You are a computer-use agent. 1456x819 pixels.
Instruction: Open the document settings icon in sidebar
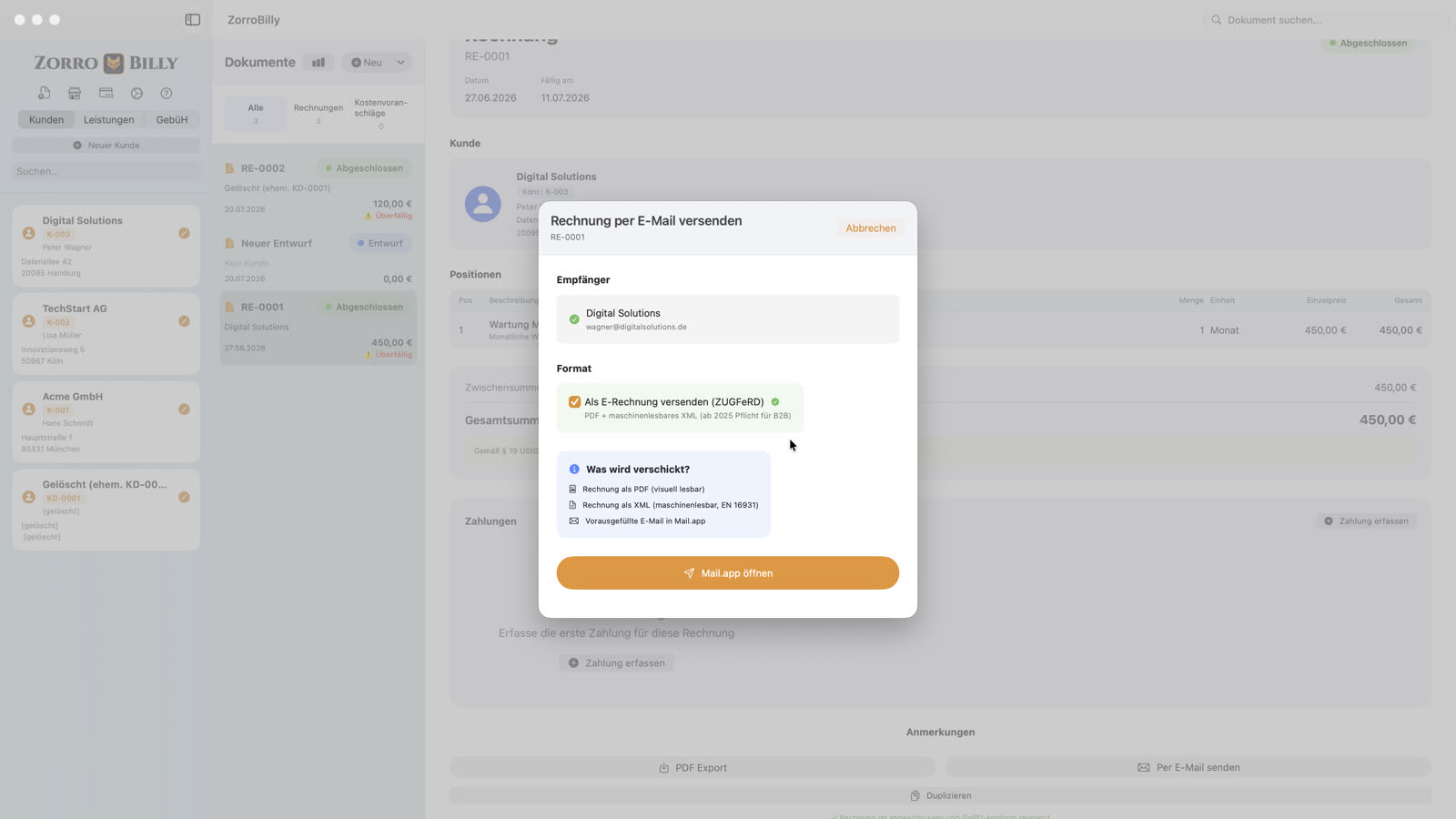(44, 93)
